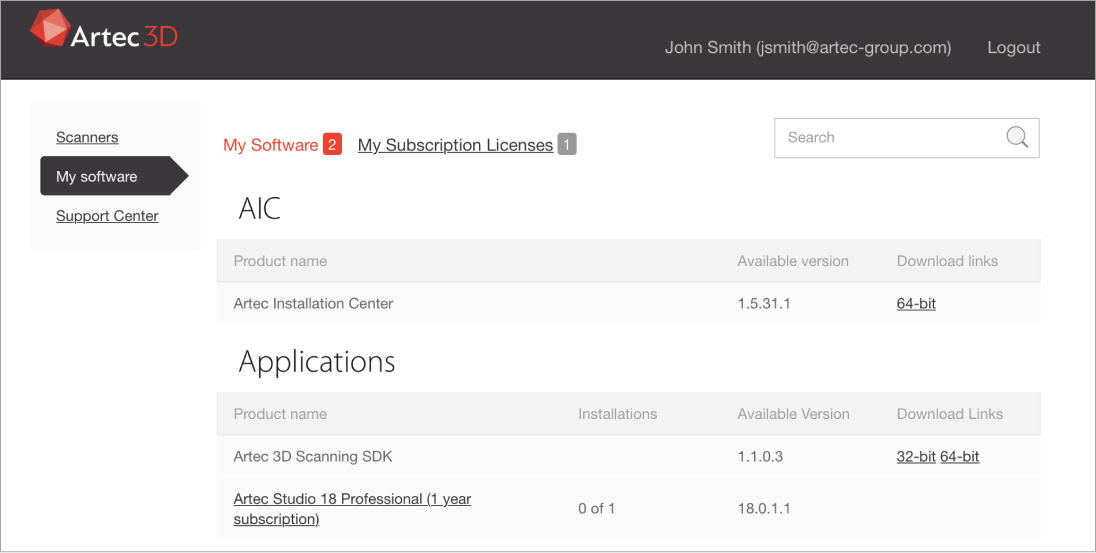Screen dimensions: 1096x553
Task: Click the AIC section heading
Action: point(259,208)
